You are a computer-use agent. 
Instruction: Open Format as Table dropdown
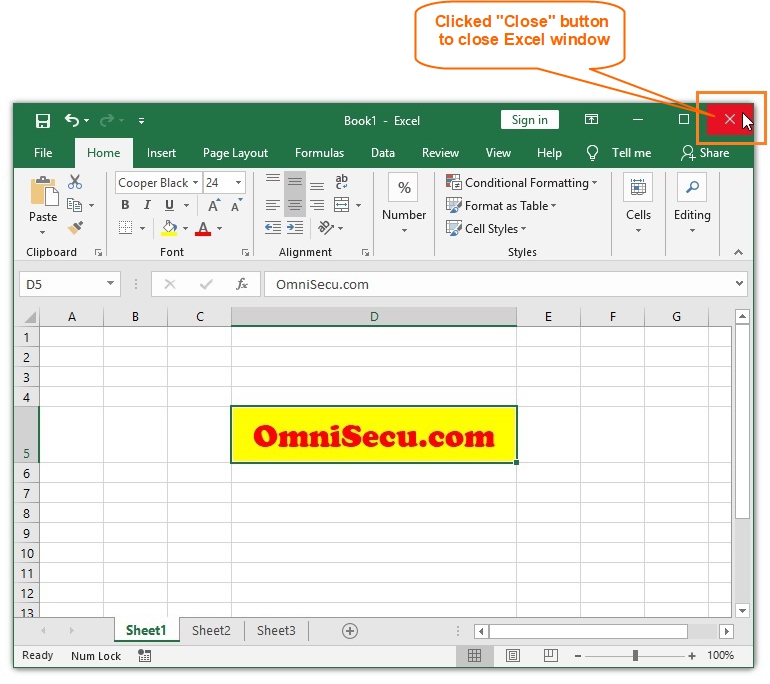[501, 206]
